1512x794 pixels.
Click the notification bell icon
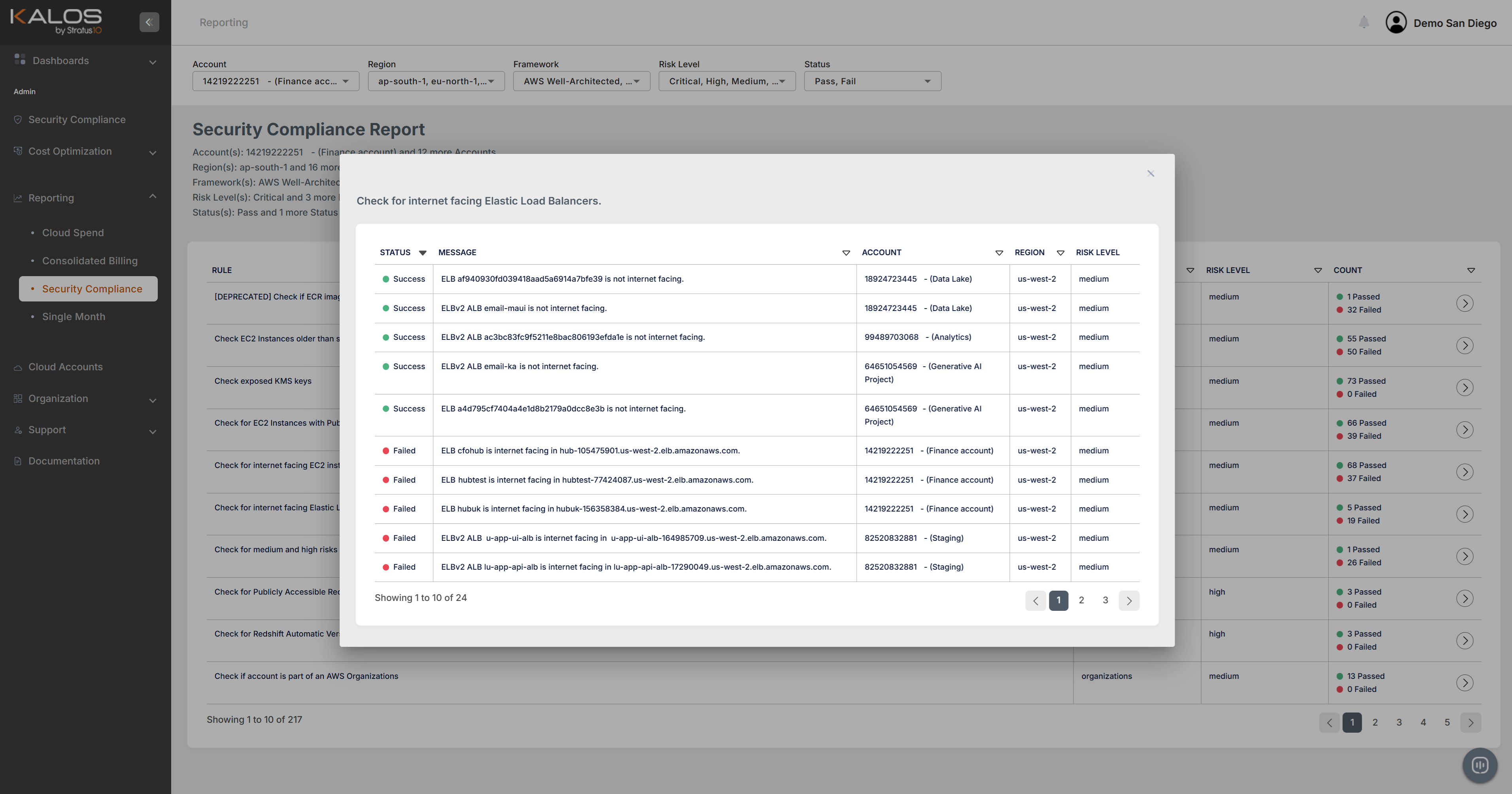[1363, 22]
